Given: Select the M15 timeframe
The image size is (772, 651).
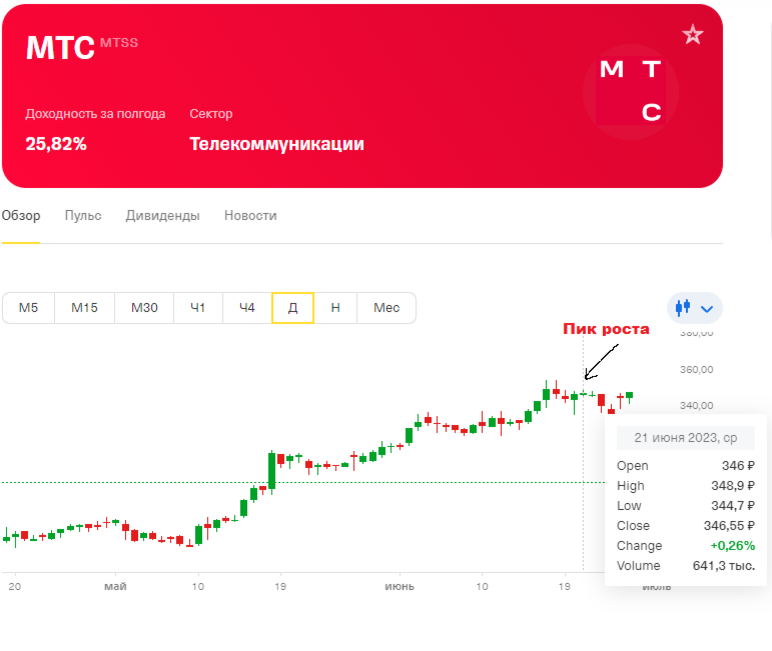Looking at the screenshot, I should coord(84,308).
